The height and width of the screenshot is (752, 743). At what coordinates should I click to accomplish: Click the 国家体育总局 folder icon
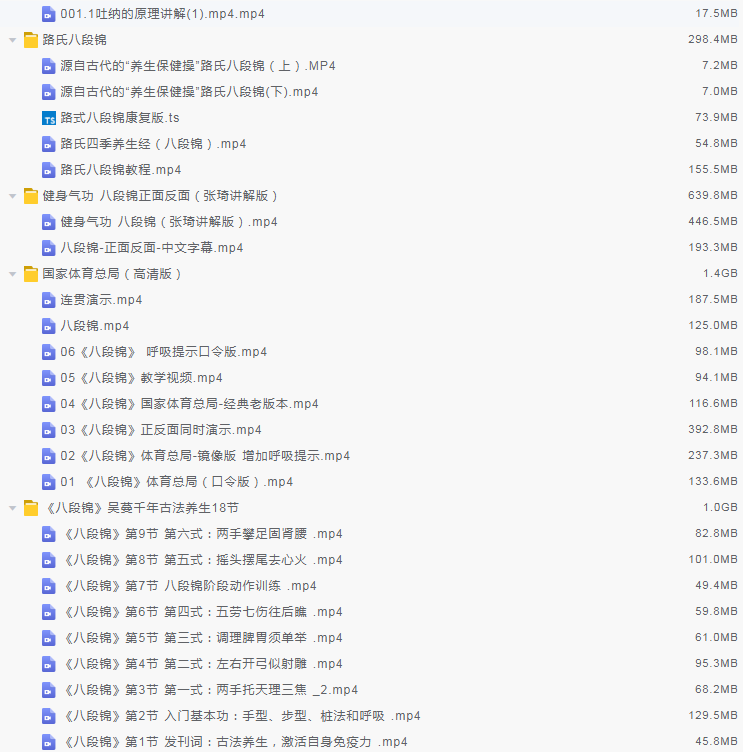pos(30,274)
